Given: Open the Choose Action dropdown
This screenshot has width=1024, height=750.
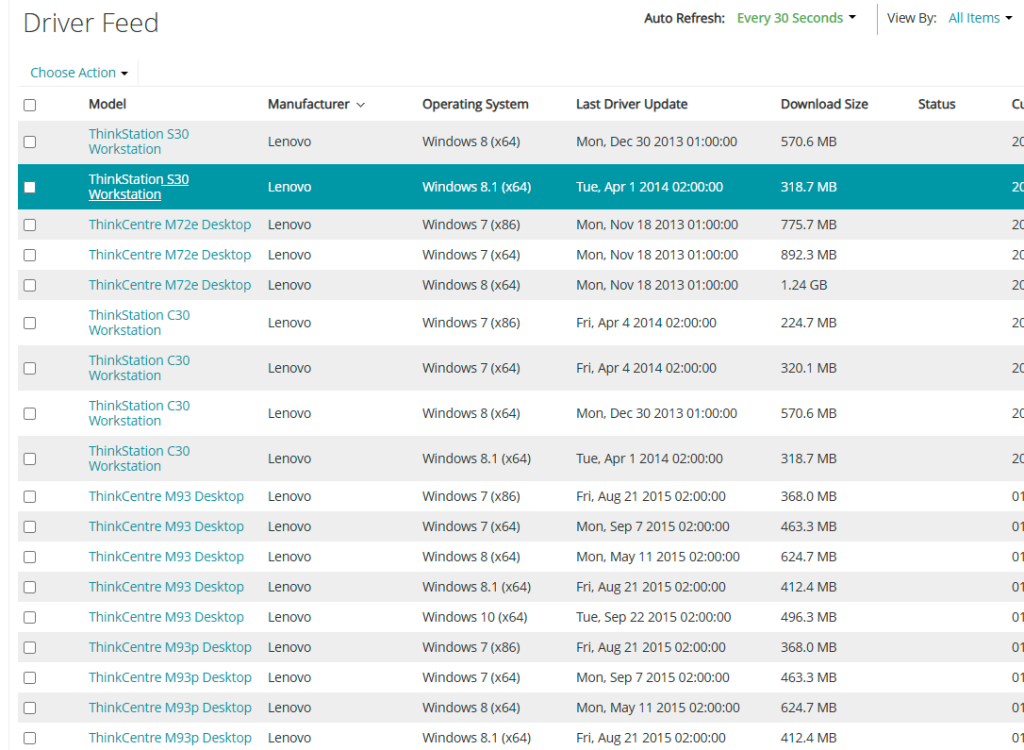Looking at the screenshot, I should [79, 73].
